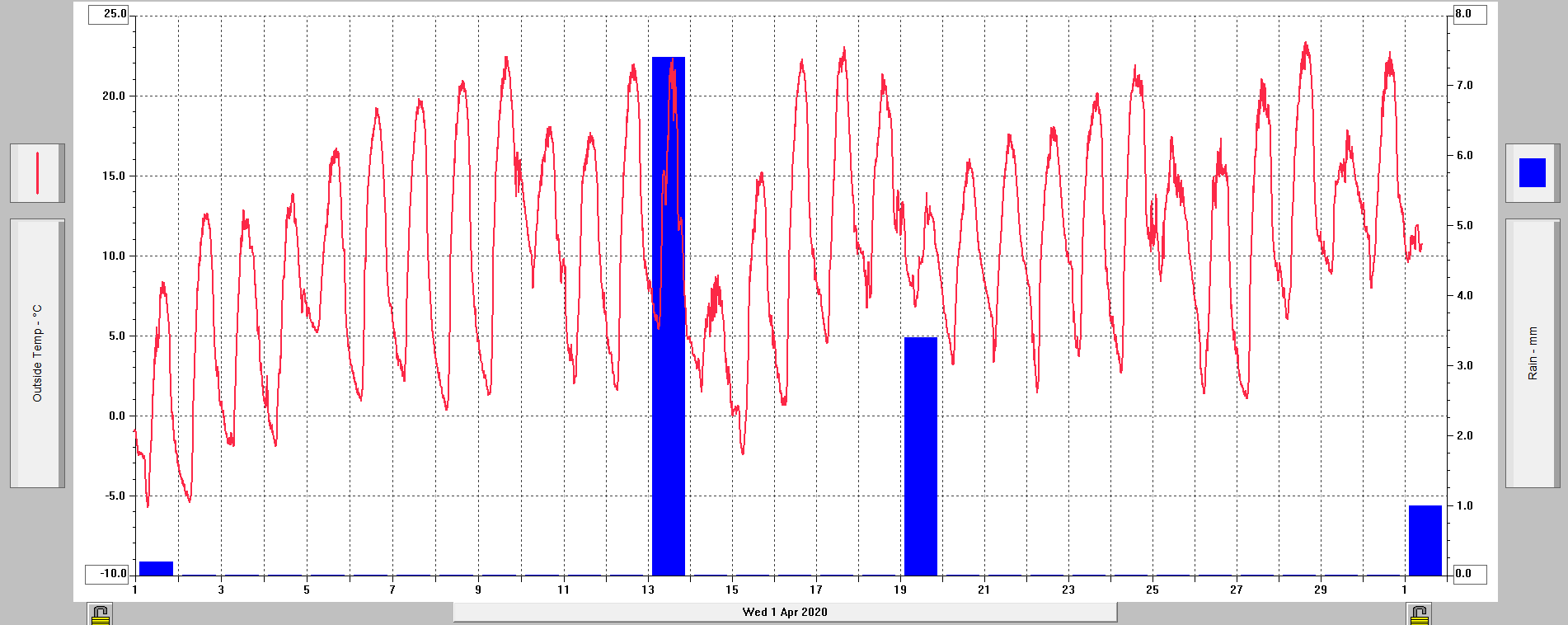Click the 5.0 tick label on rain axis
Image resolution: width=1568 pixels, height=625 pixels.
tap(1464, 225)
